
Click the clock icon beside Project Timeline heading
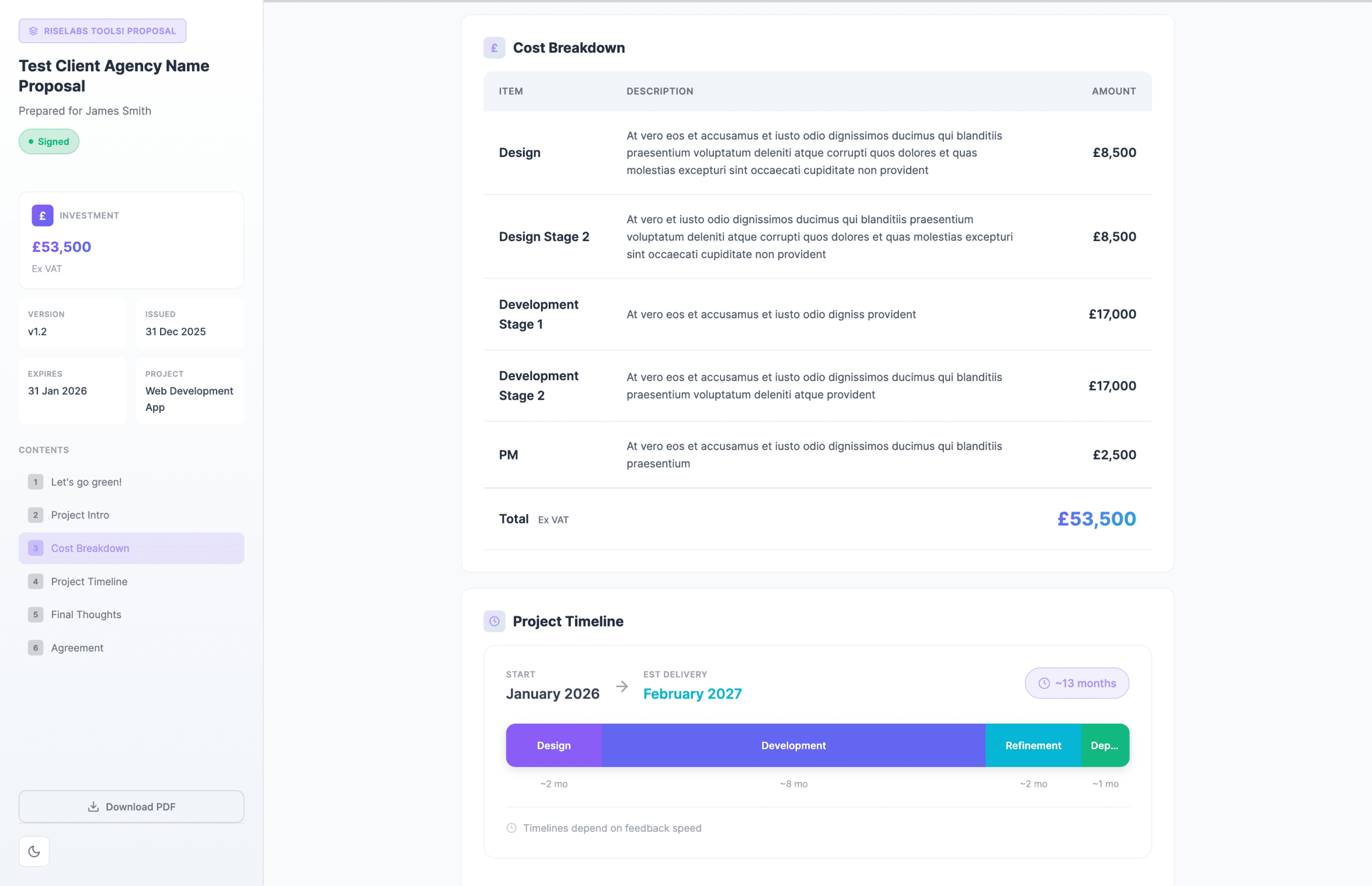click(494, 621)
